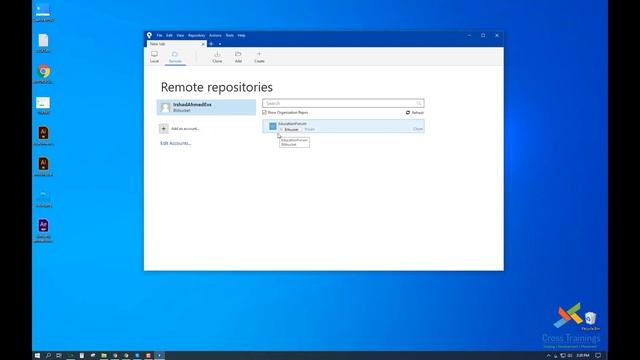Open the Create repository toolbar icon
The image size is (640, 360).
259,57
